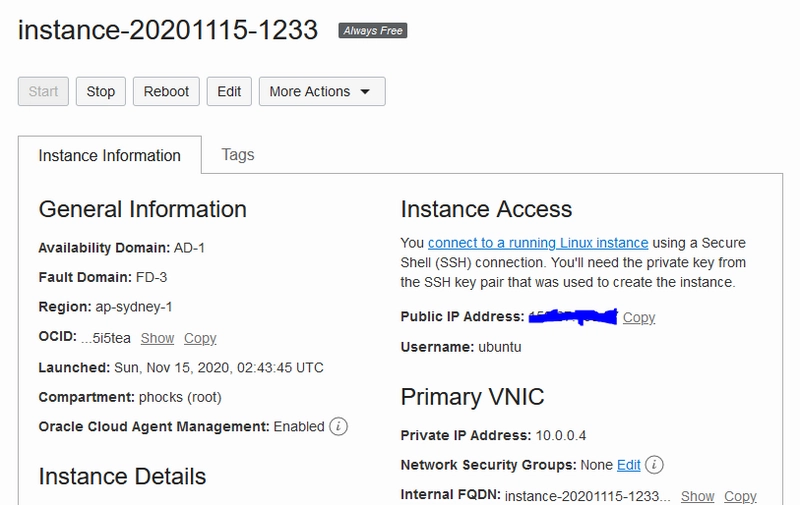Click the greyed-out Start button

click(43, 91)
